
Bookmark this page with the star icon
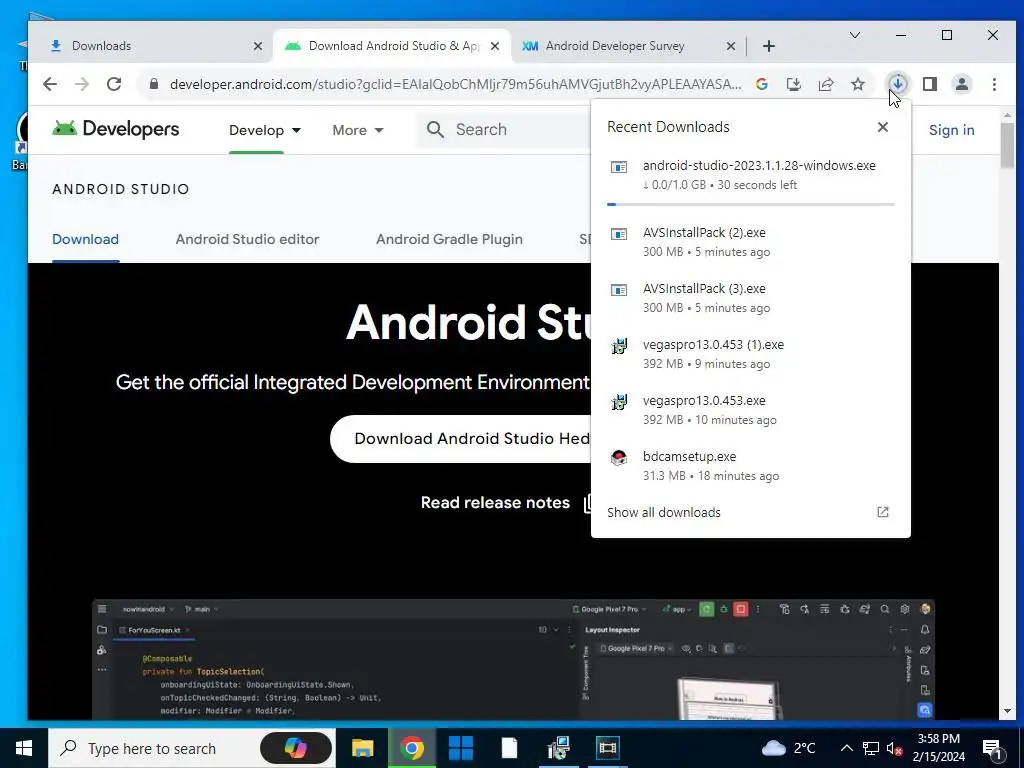point(857,84)
